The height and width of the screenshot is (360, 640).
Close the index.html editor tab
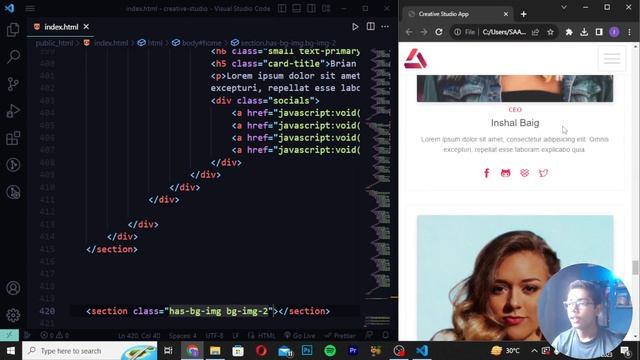tap(86, 27)
